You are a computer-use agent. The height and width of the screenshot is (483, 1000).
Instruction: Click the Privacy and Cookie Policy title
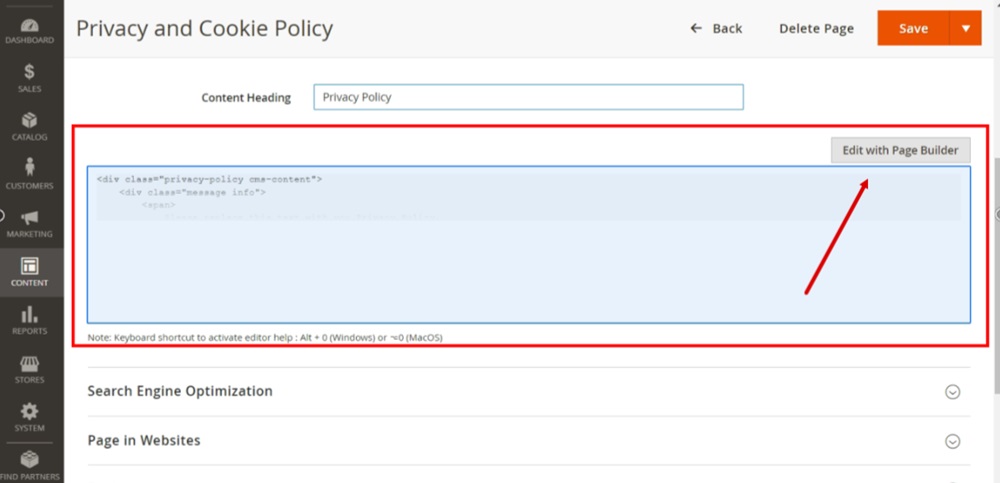[204, 29]
